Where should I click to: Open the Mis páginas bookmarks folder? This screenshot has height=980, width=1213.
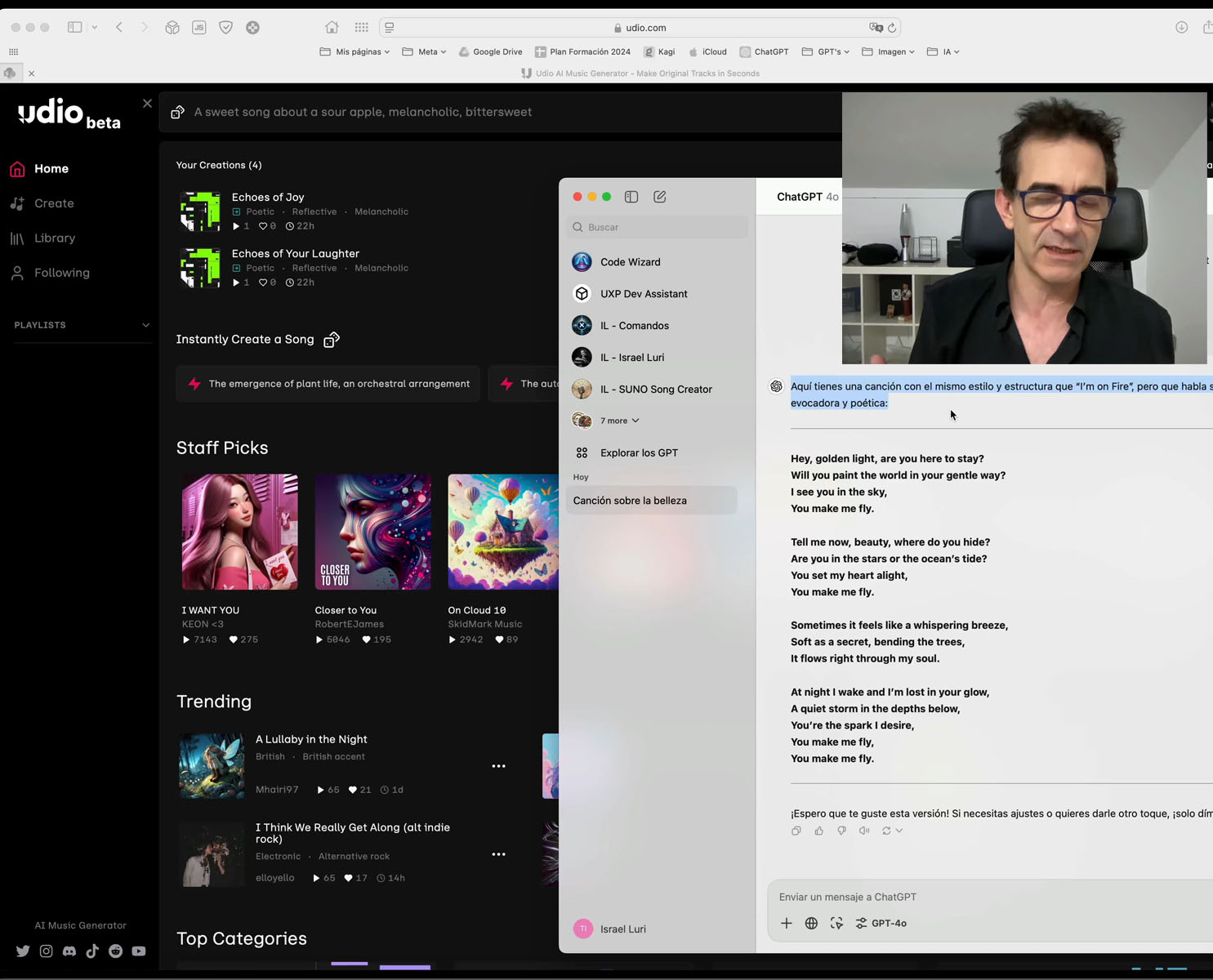[355, 51]
